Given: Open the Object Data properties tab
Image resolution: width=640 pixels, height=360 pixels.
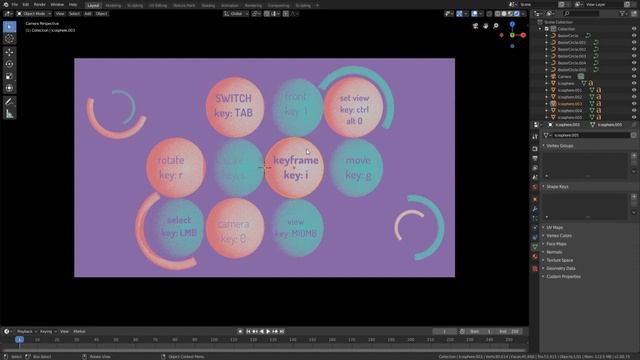Looking at the screenshot, I should coord(535,247).
